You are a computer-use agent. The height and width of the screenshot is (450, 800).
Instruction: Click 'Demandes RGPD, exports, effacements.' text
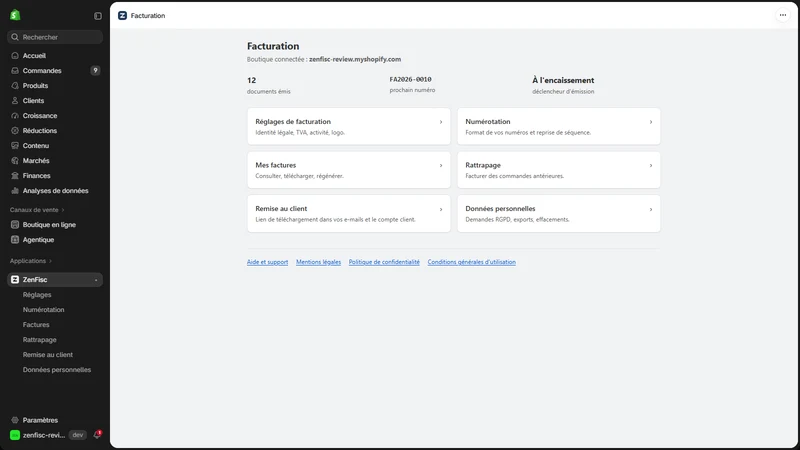click(517, 220)
